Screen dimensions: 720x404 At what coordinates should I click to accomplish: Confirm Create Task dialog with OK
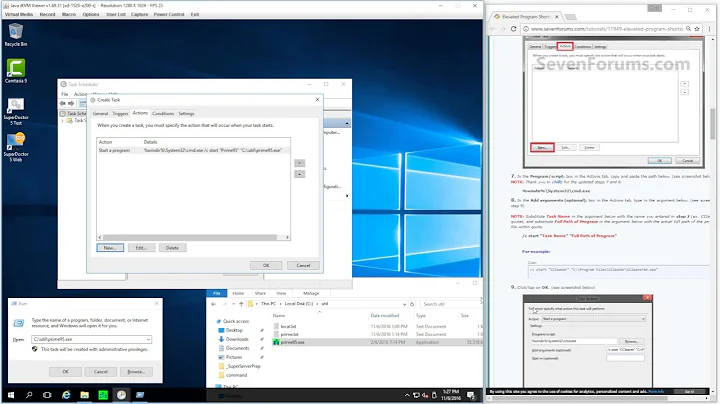point(266,265)
